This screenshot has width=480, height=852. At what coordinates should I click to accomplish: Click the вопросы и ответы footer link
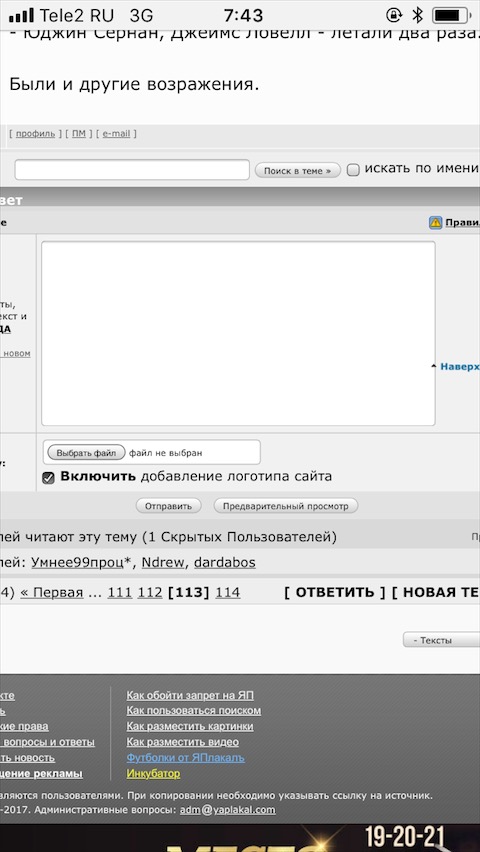point(47,742)
